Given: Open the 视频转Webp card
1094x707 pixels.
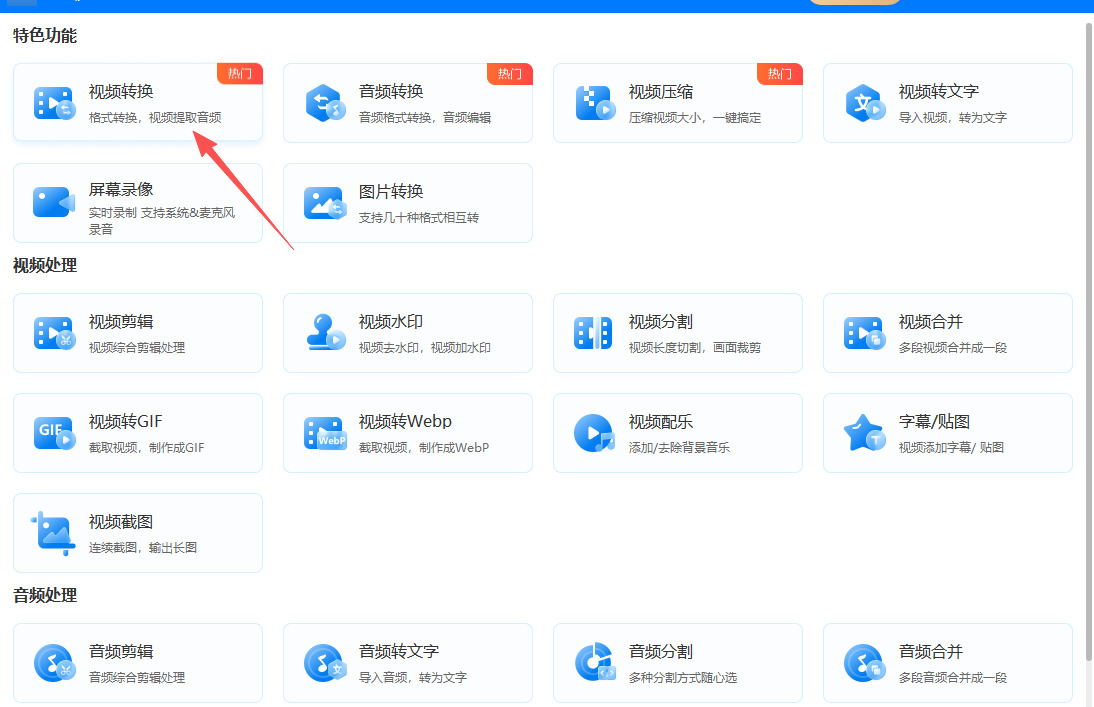Looking at the screenshot, I should click(407, 433).
